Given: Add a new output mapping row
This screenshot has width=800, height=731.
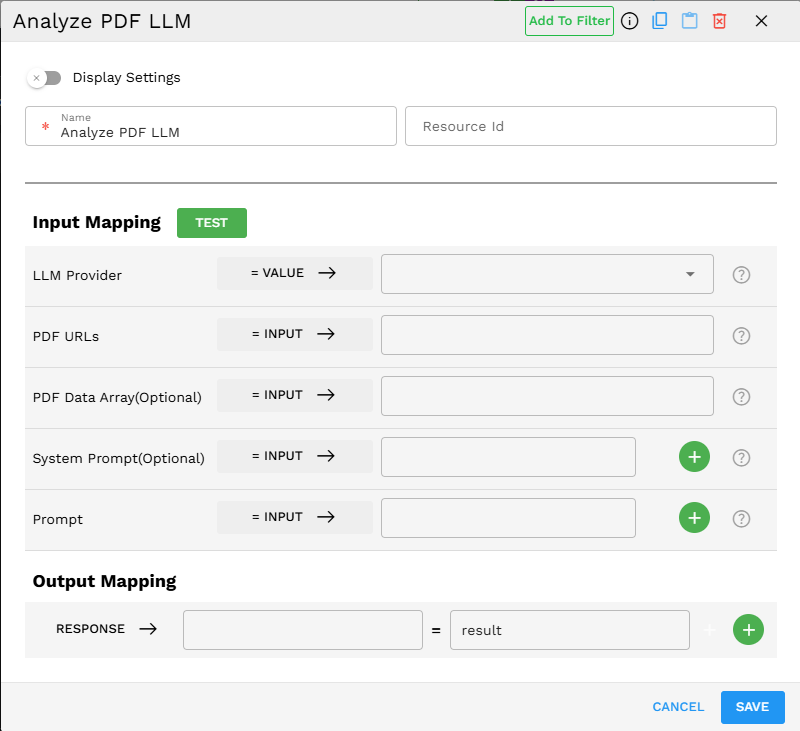Looking at the screenshot, I should (748, 630).
